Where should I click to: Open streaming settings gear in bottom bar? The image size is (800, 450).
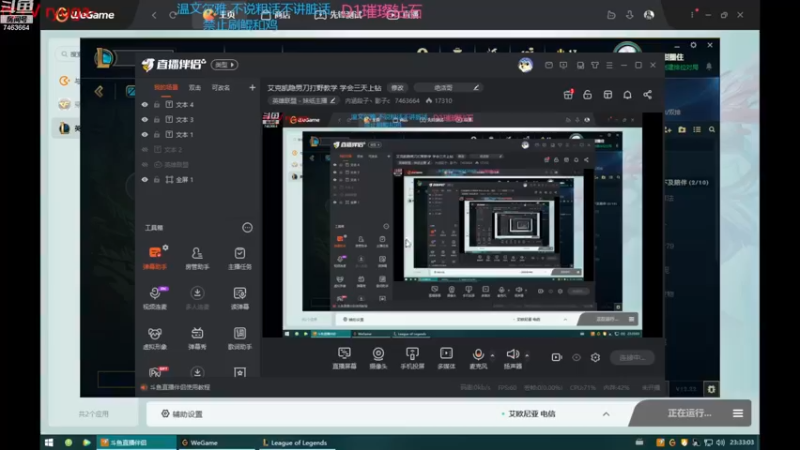(595, 358)
